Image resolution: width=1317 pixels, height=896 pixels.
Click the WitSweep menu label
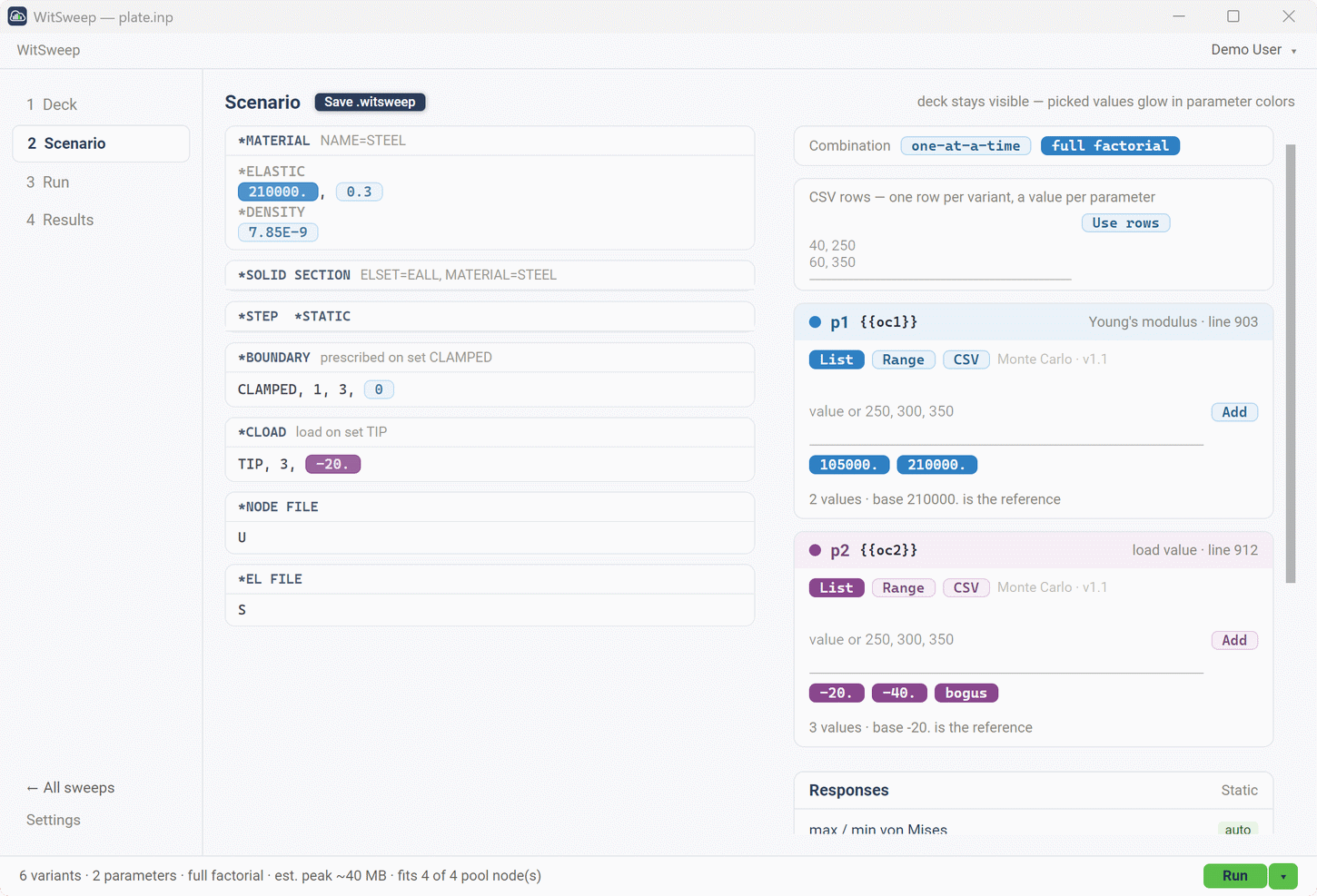pyautogui.click(x=48, y=50)
